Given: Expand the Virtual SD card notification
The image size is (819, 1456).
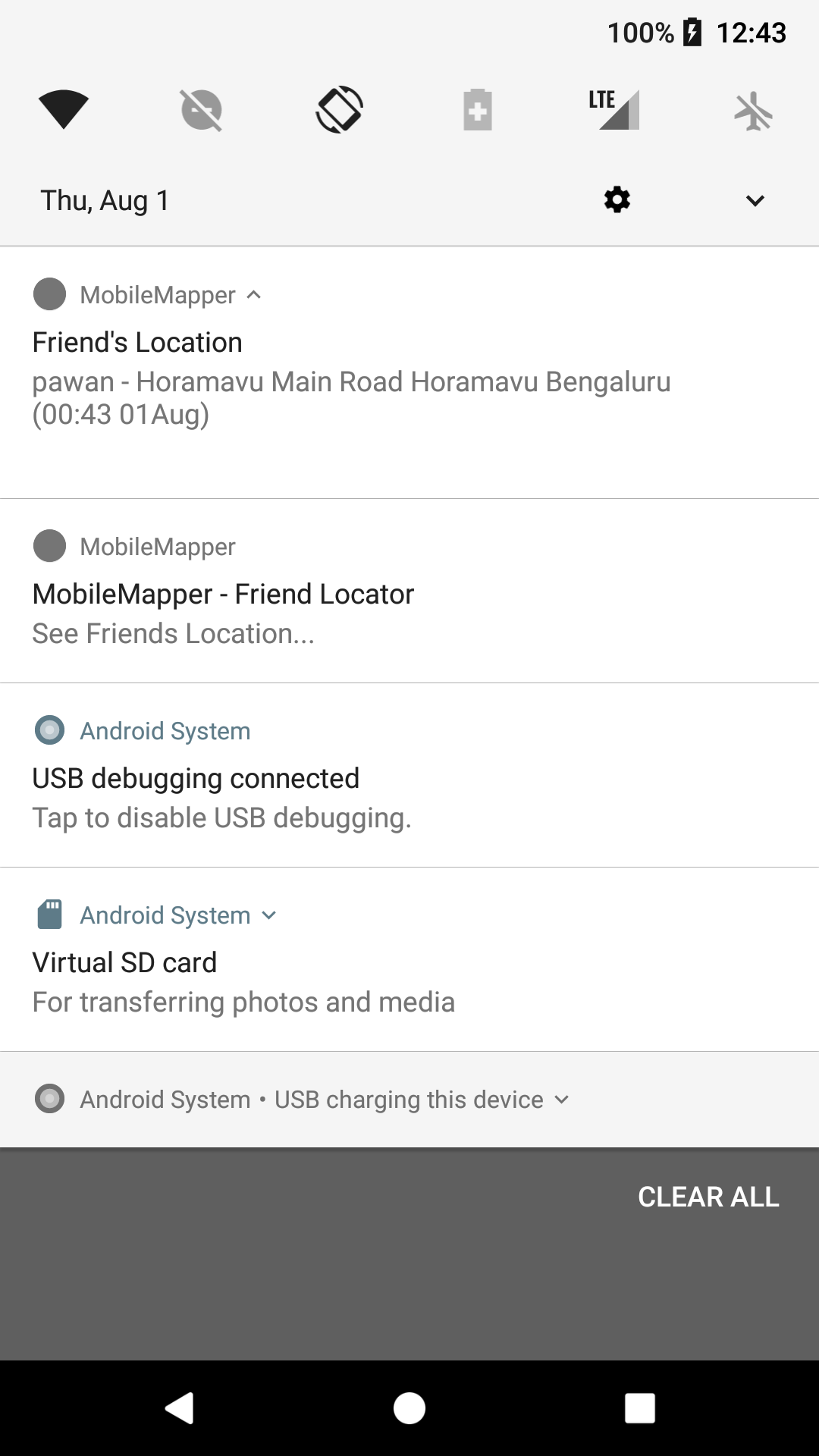Looking at the screenshot, I should 269,915.
